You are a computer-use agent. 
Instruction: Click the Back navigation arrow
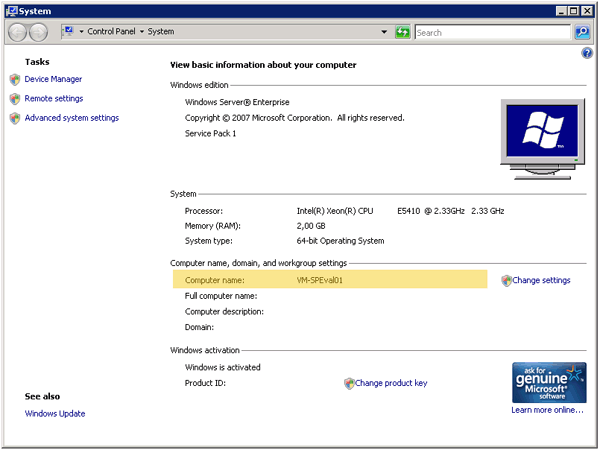[x=18, y=32]
